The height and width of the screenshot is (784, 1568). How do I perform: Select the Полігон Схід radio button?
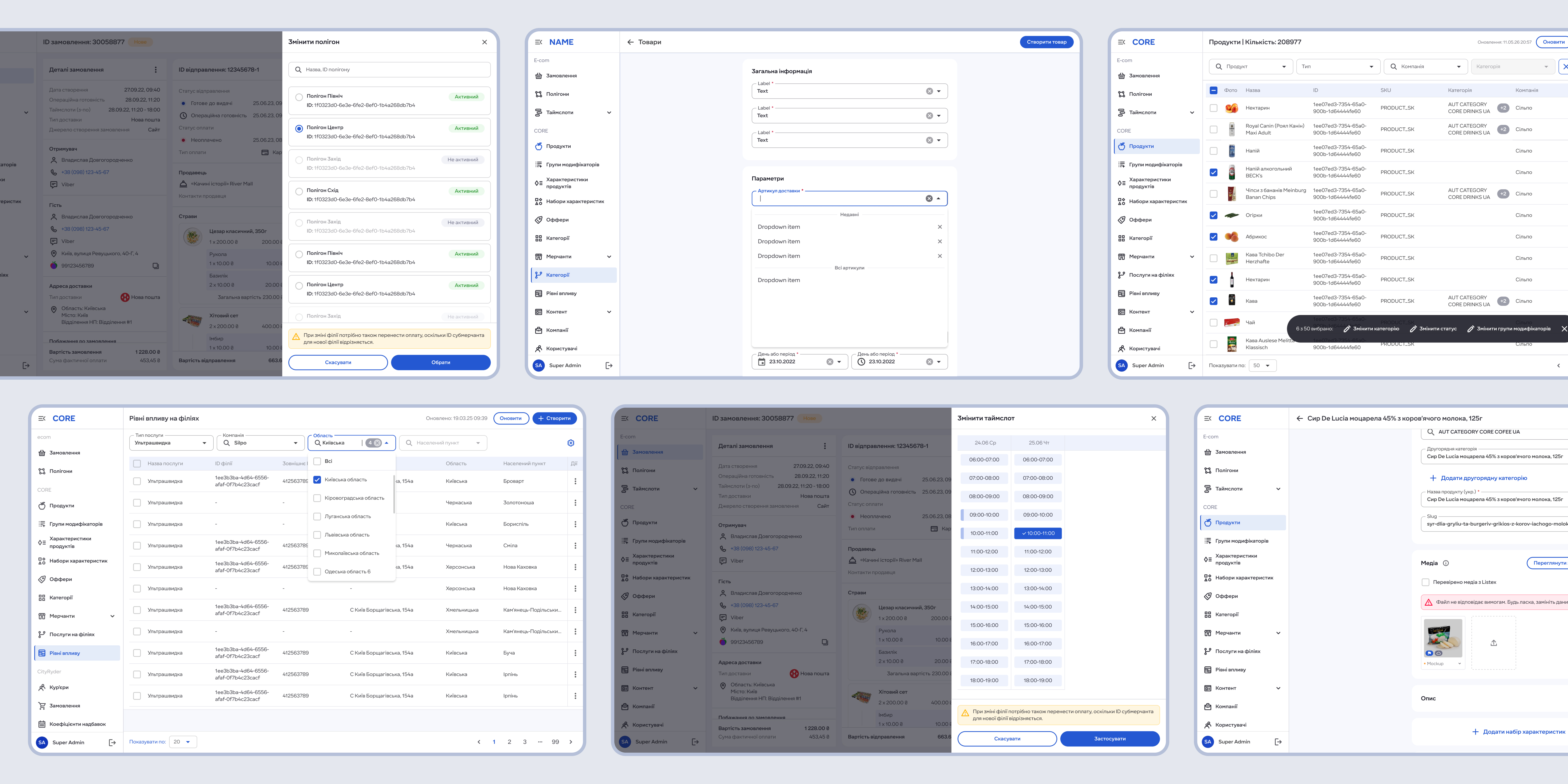(299, 191)
